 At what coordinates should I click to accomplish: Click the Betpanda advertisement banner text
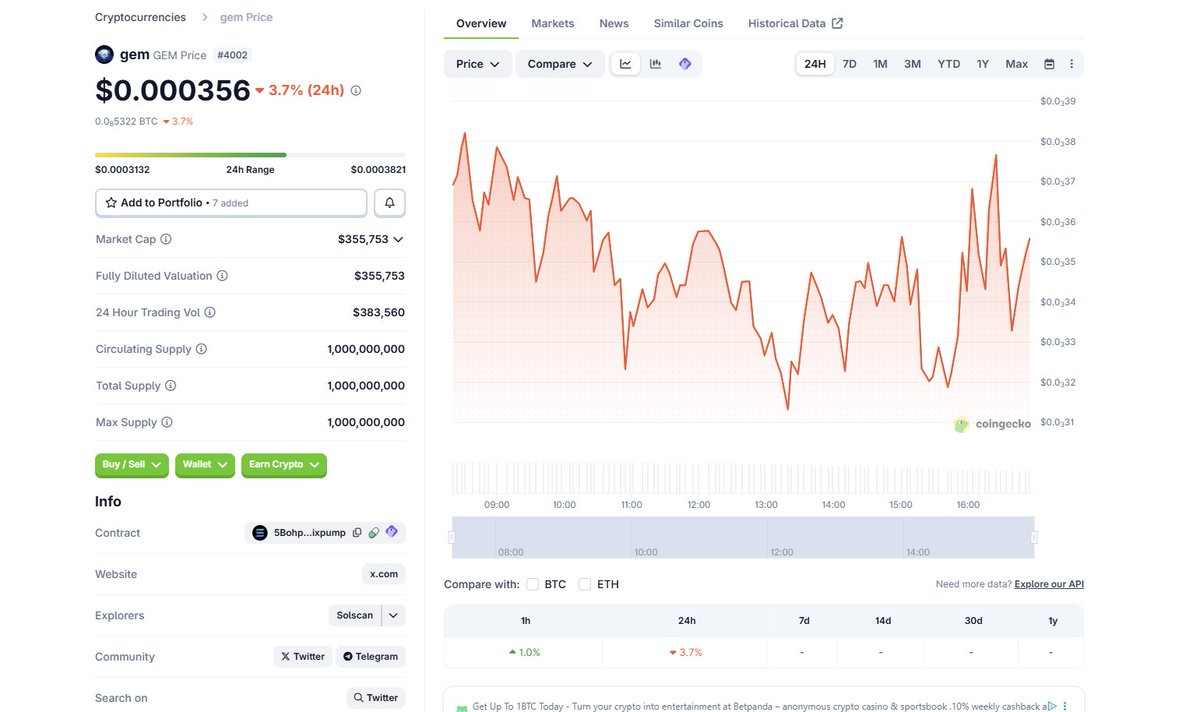point(760,706)
